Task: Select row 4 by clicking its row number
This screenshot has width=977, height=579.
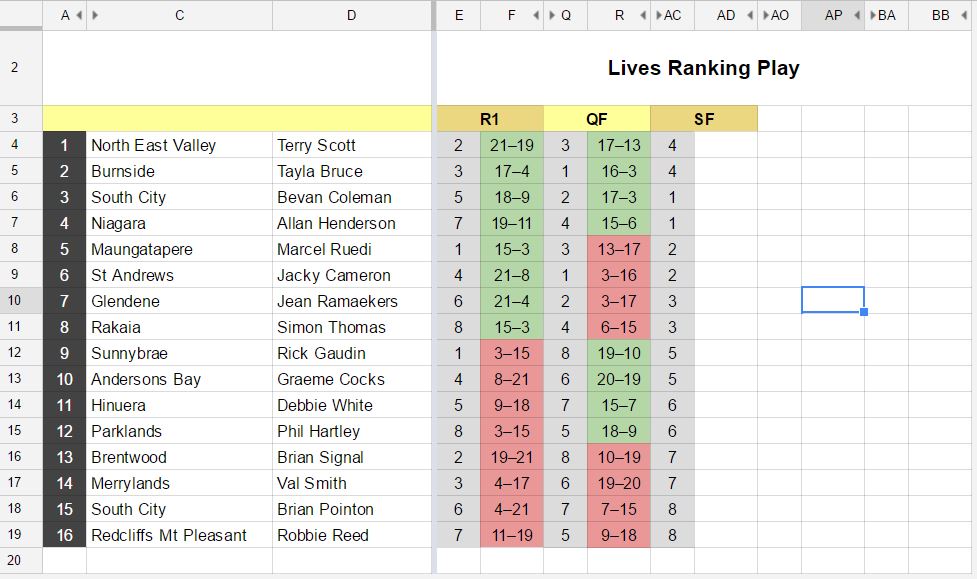Action: [17, 145]
